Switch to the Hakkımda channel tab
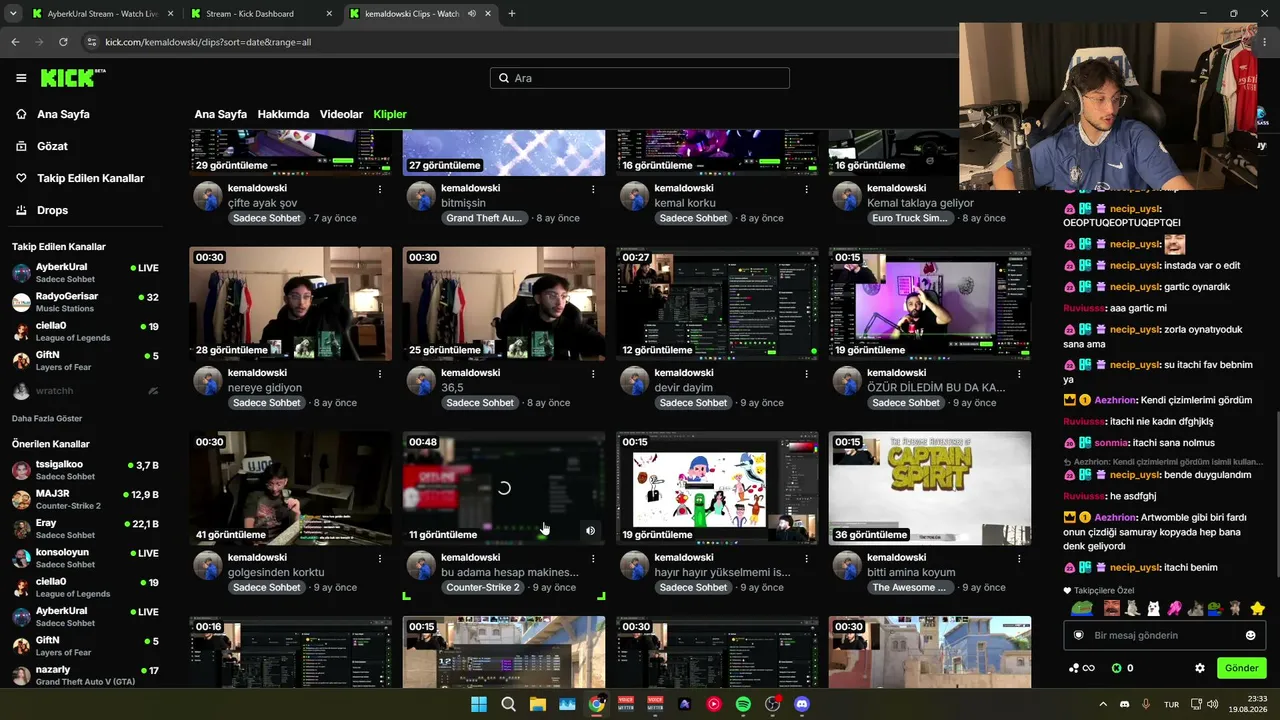The image size is (1280, 720). [x=283, y=114]
